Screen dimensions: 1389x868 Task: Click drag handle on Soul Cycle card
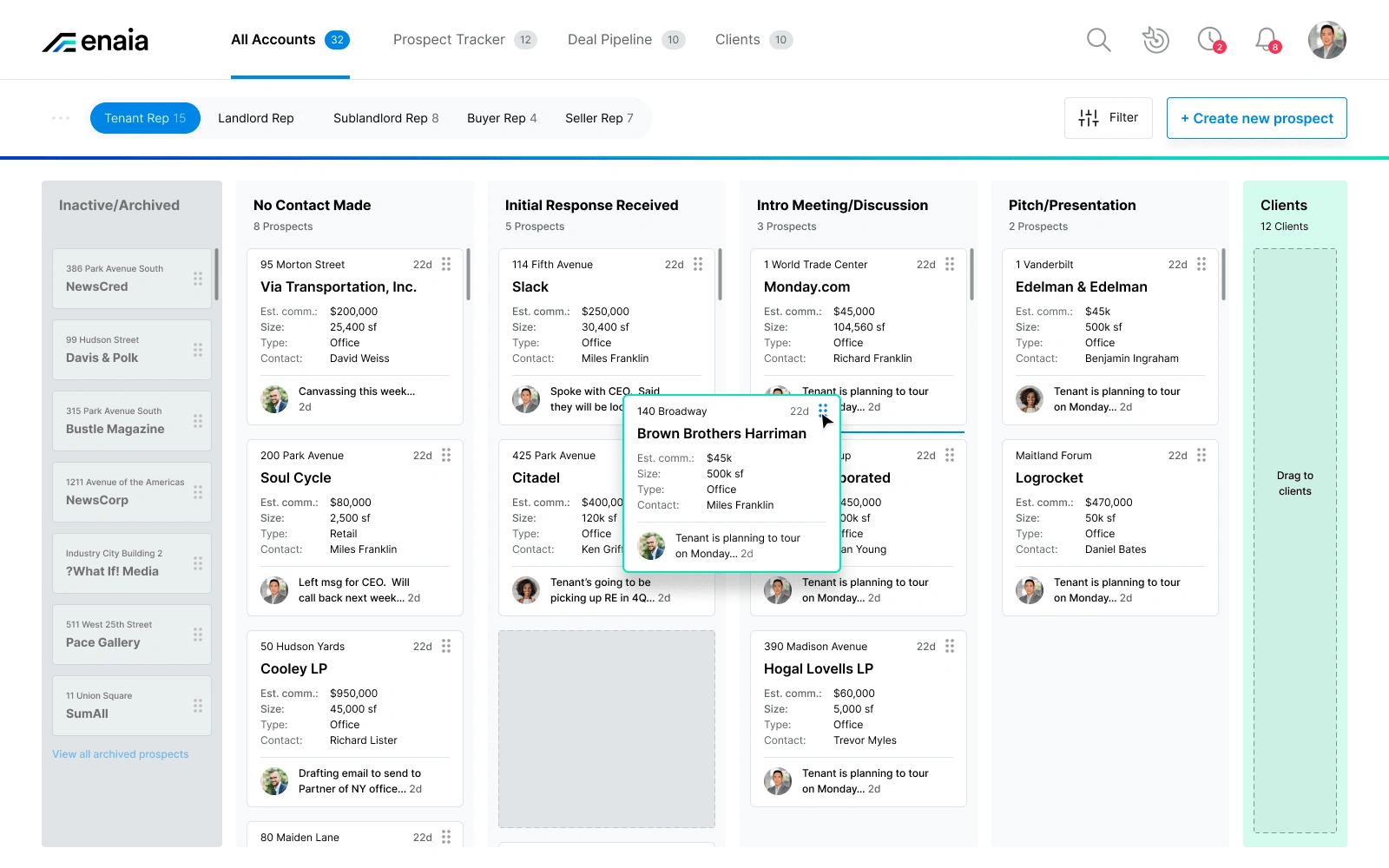[446, 455]
